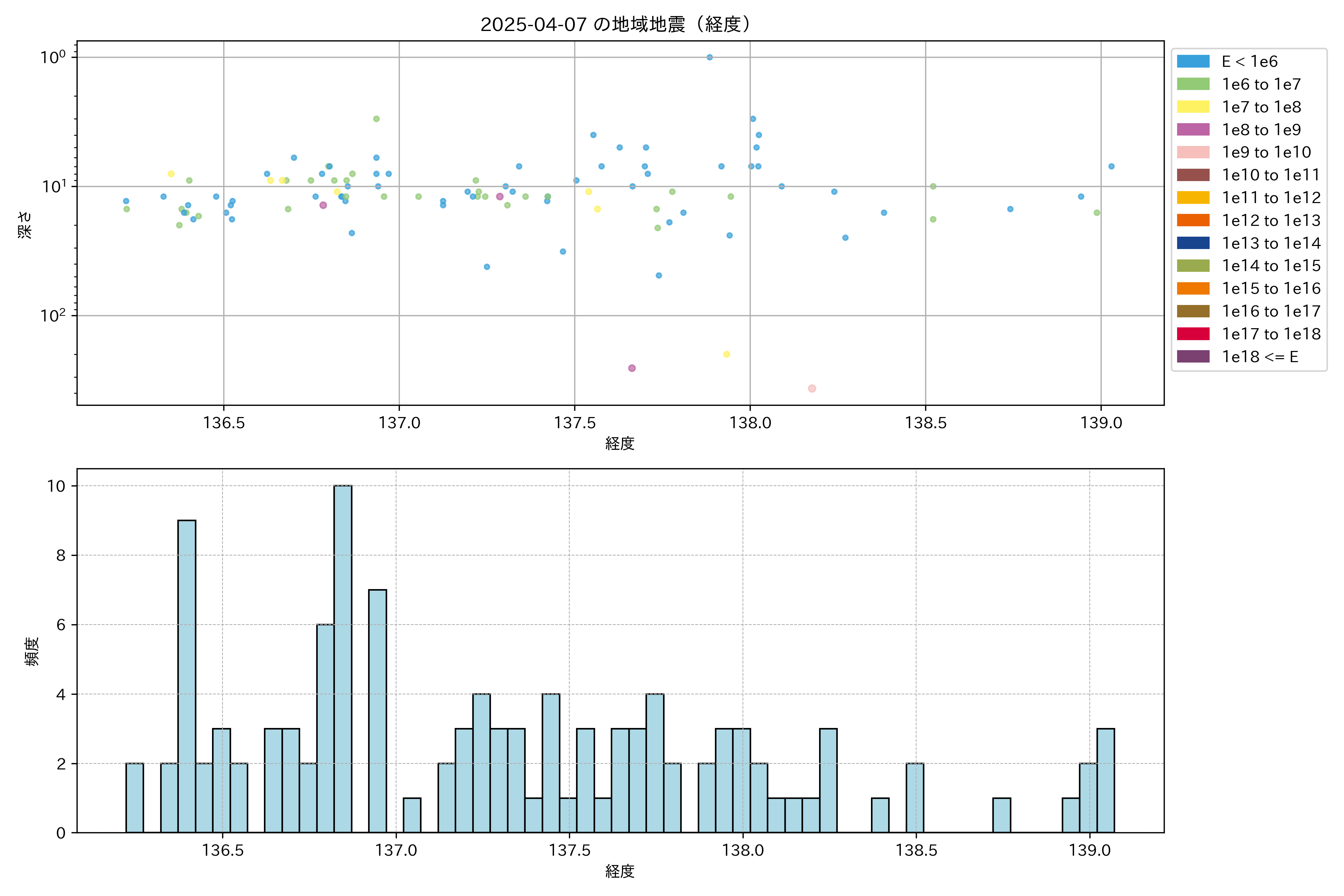Click the blue E < 1e6 legend swatch
This screenshot has width=1344, height=896.
coord(1193,61)
